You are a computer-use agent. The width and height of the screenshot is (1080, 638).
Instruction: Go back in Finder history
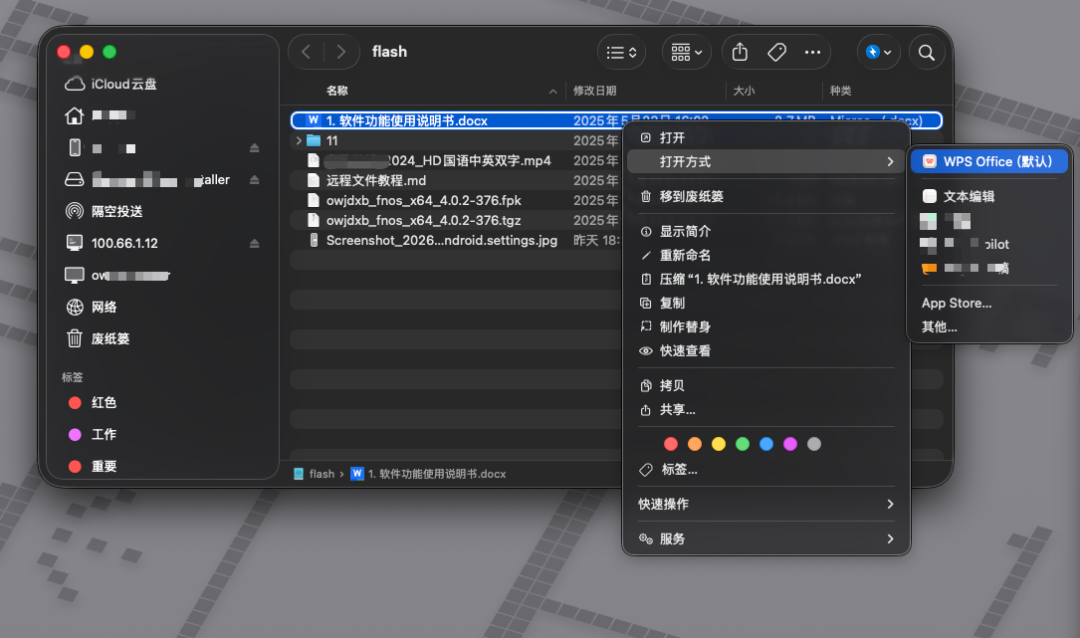[x=307, y=52]
